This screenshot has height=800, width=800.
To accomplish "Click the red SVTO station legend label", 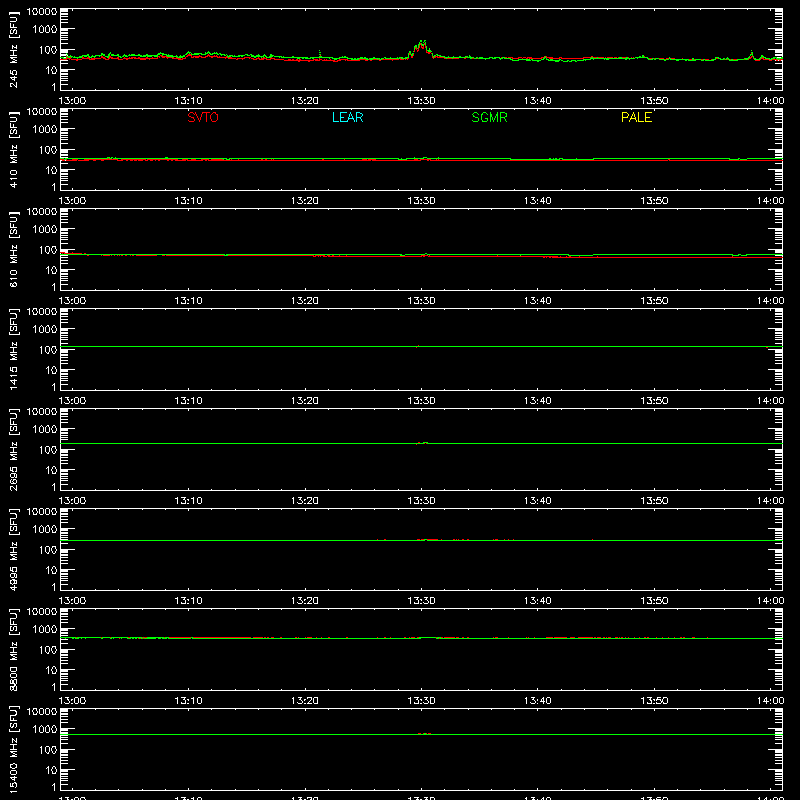I will [203, 117].
